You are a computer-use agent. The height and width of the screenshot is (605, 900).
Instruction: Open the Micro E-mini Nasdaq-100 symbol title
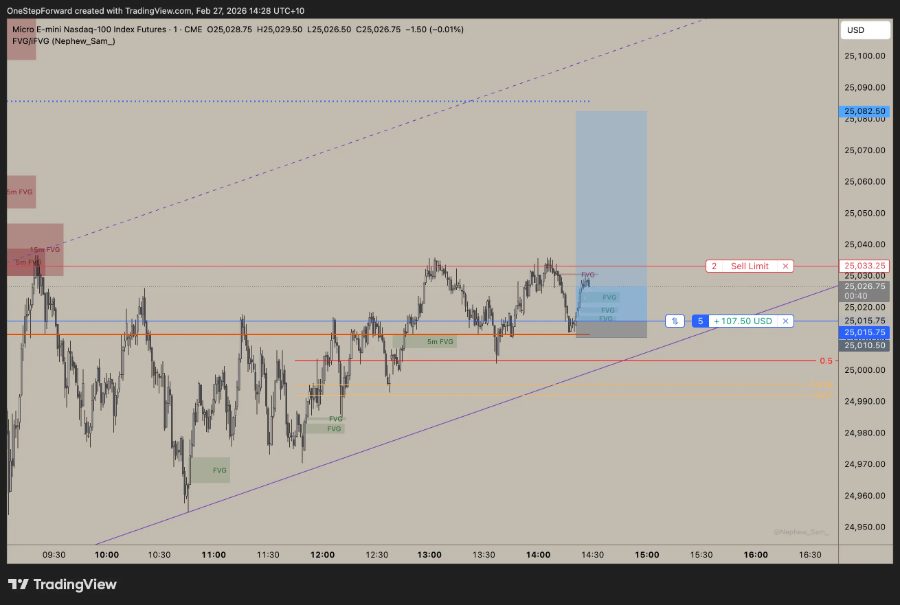pyautogui.click(x=107, y=29)
